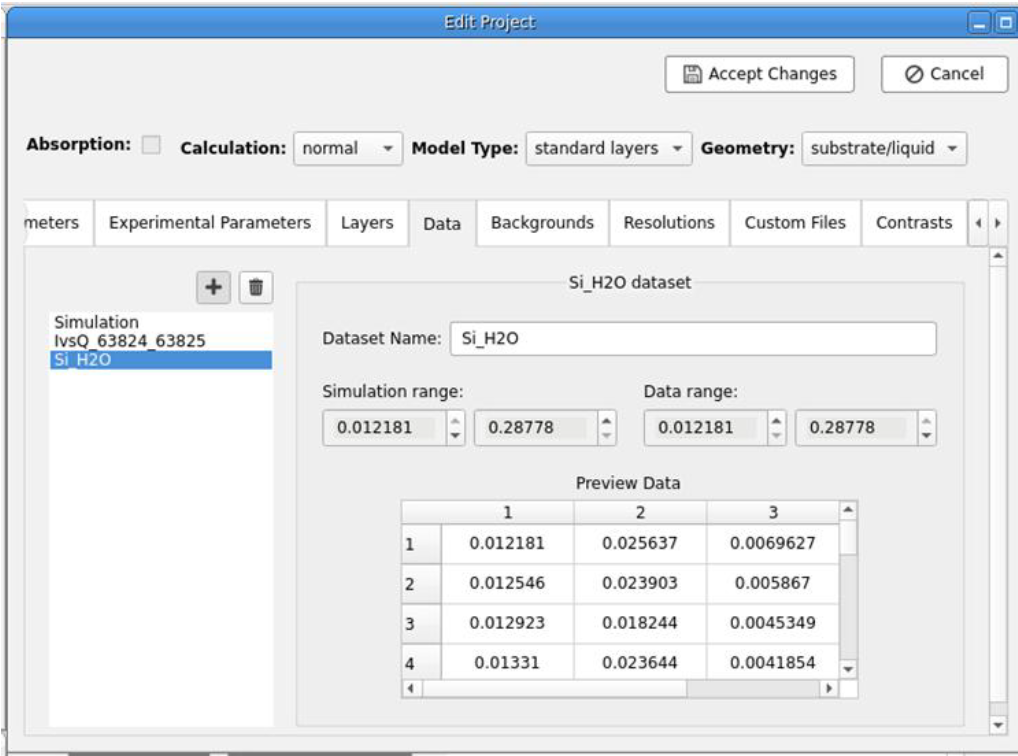Viewport: 1018px width, 756px height.
Task: Click Accept Changes button
Action: click(759, 74)
